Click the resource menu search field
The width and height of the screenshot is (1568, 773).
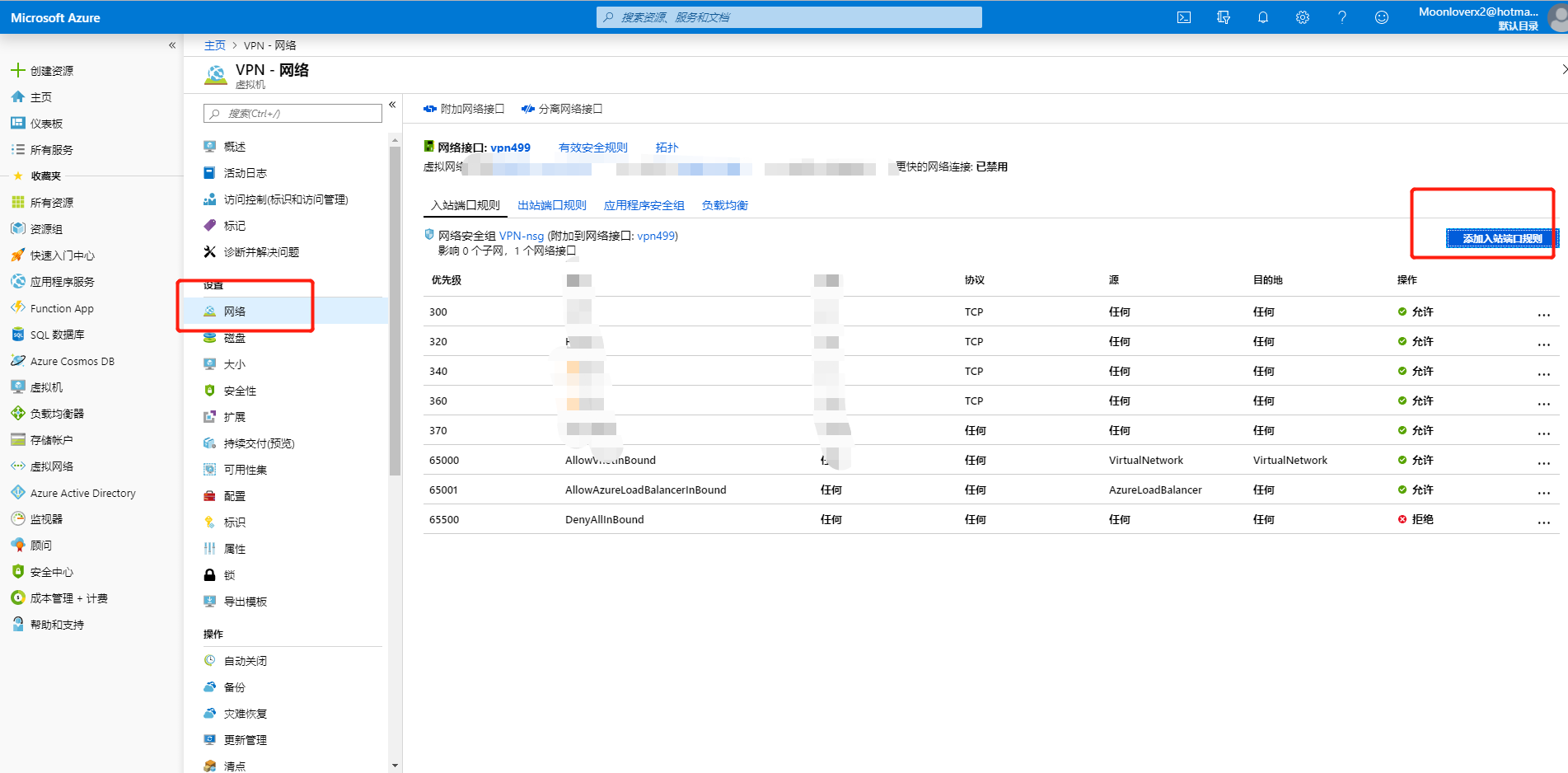pos(293,114)
